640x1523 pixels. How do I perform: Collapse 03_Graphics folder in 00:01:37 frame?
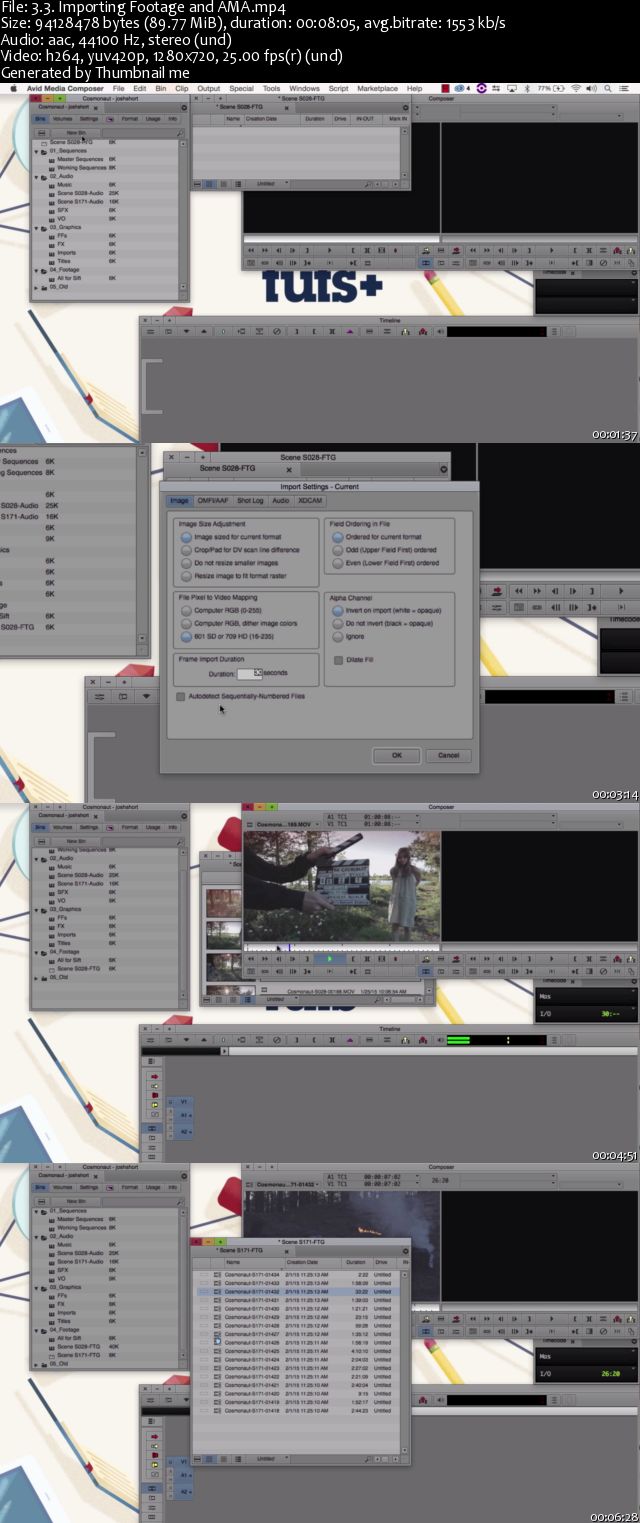point(37,227)
